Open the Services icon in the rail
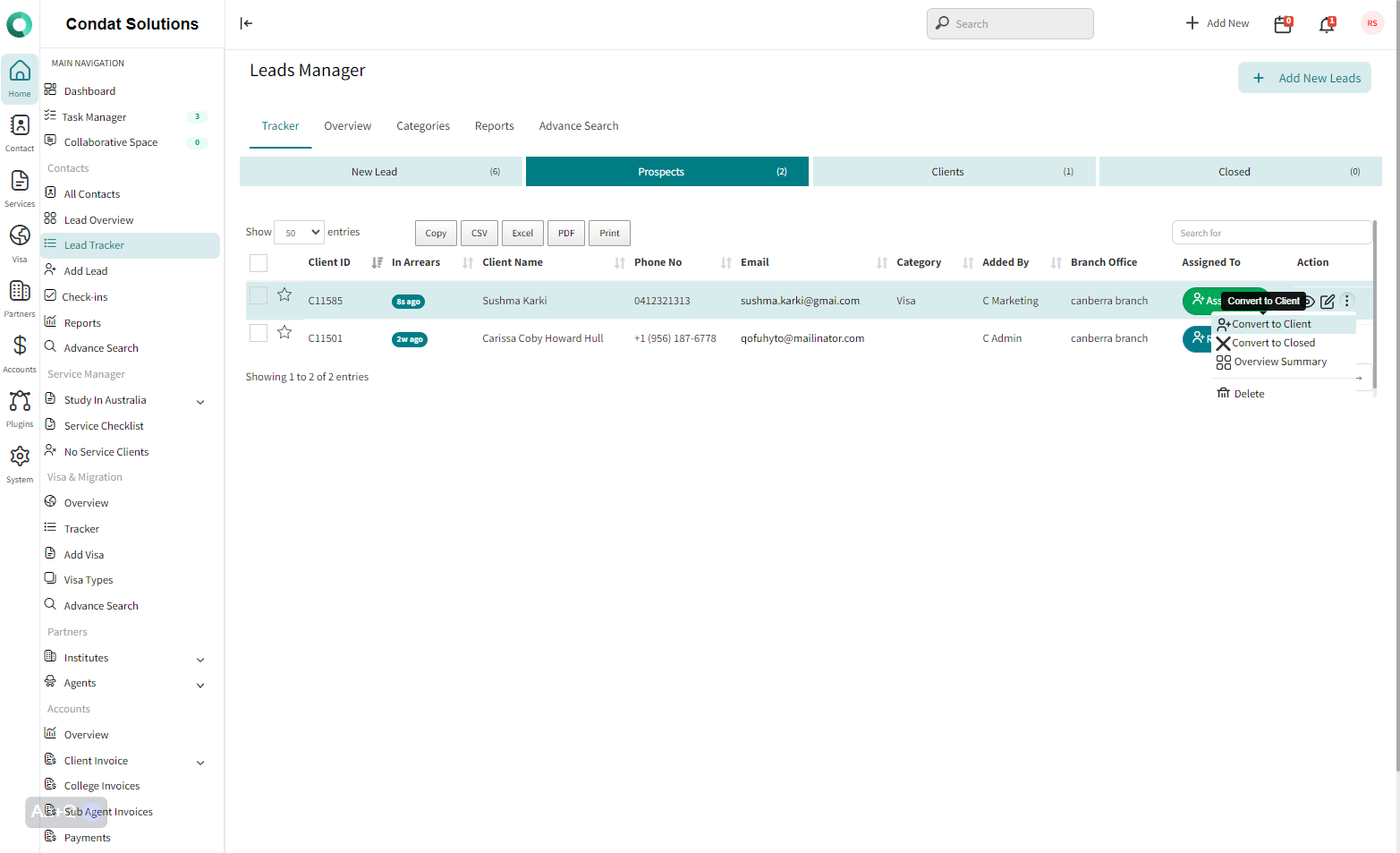This screenshot has width=1400, height=853. click(x=20, y=188)
